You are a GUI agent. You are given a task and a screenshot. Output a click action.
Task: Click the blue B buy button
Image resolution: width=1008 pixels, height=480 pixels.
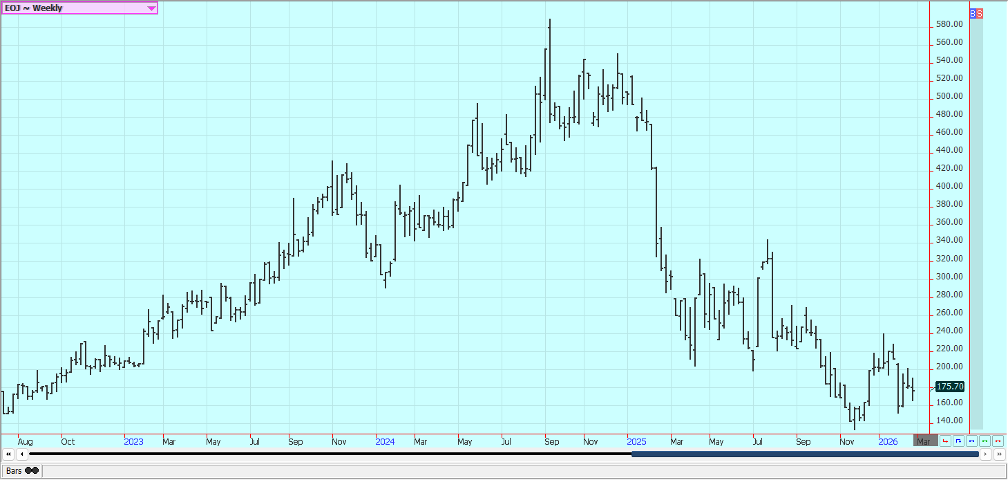[974, 14]
